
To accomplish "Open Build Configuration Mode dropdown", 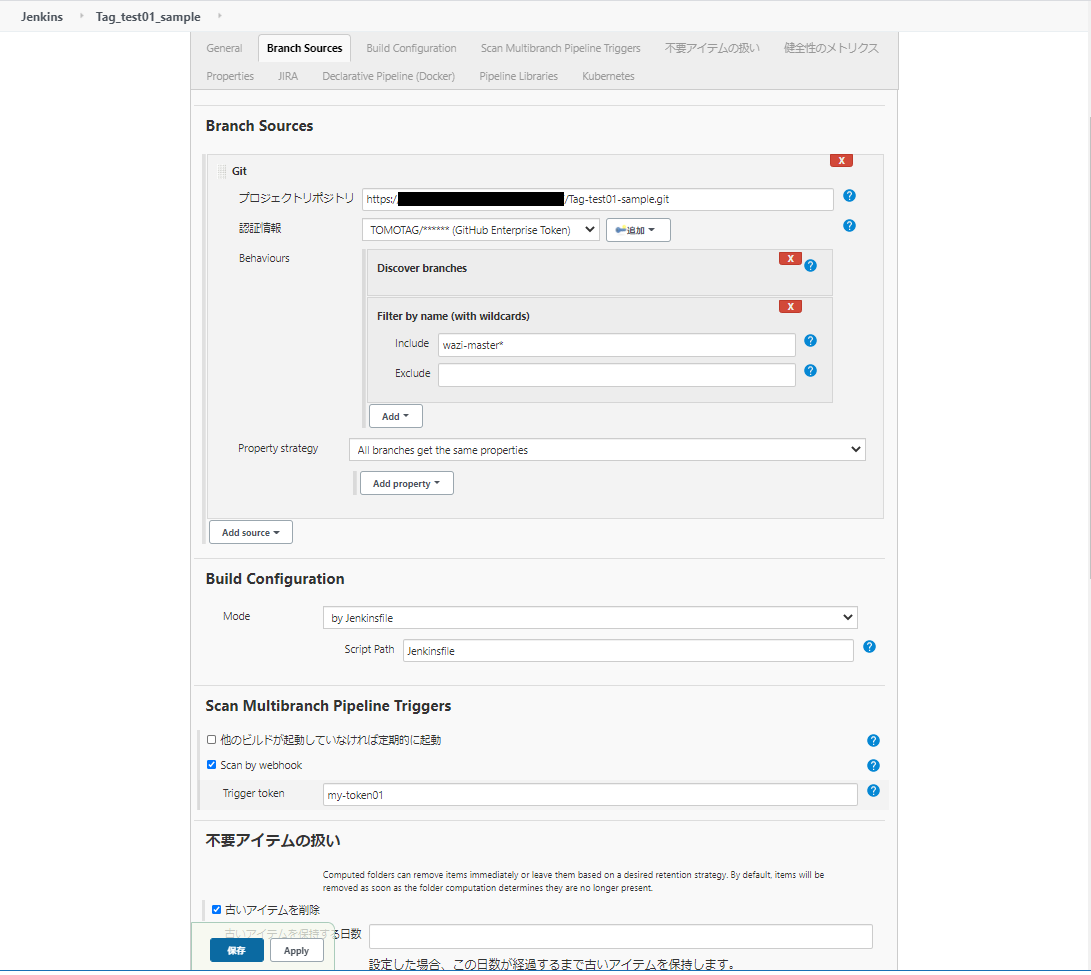I will coord(590,617).
